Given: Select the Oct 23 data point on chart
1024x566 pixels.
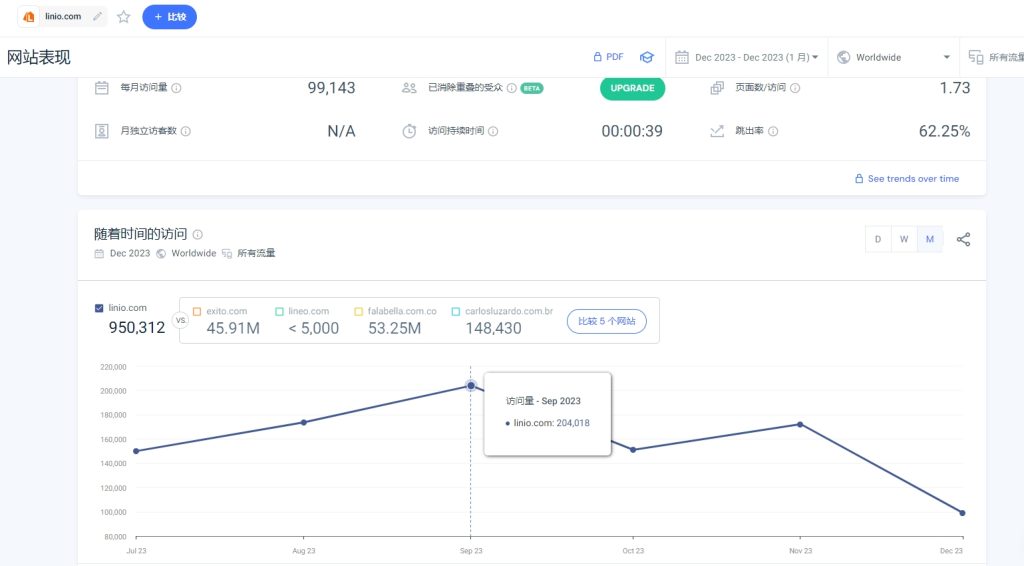Looking at the screenshot, I should (x=633, y=450).
